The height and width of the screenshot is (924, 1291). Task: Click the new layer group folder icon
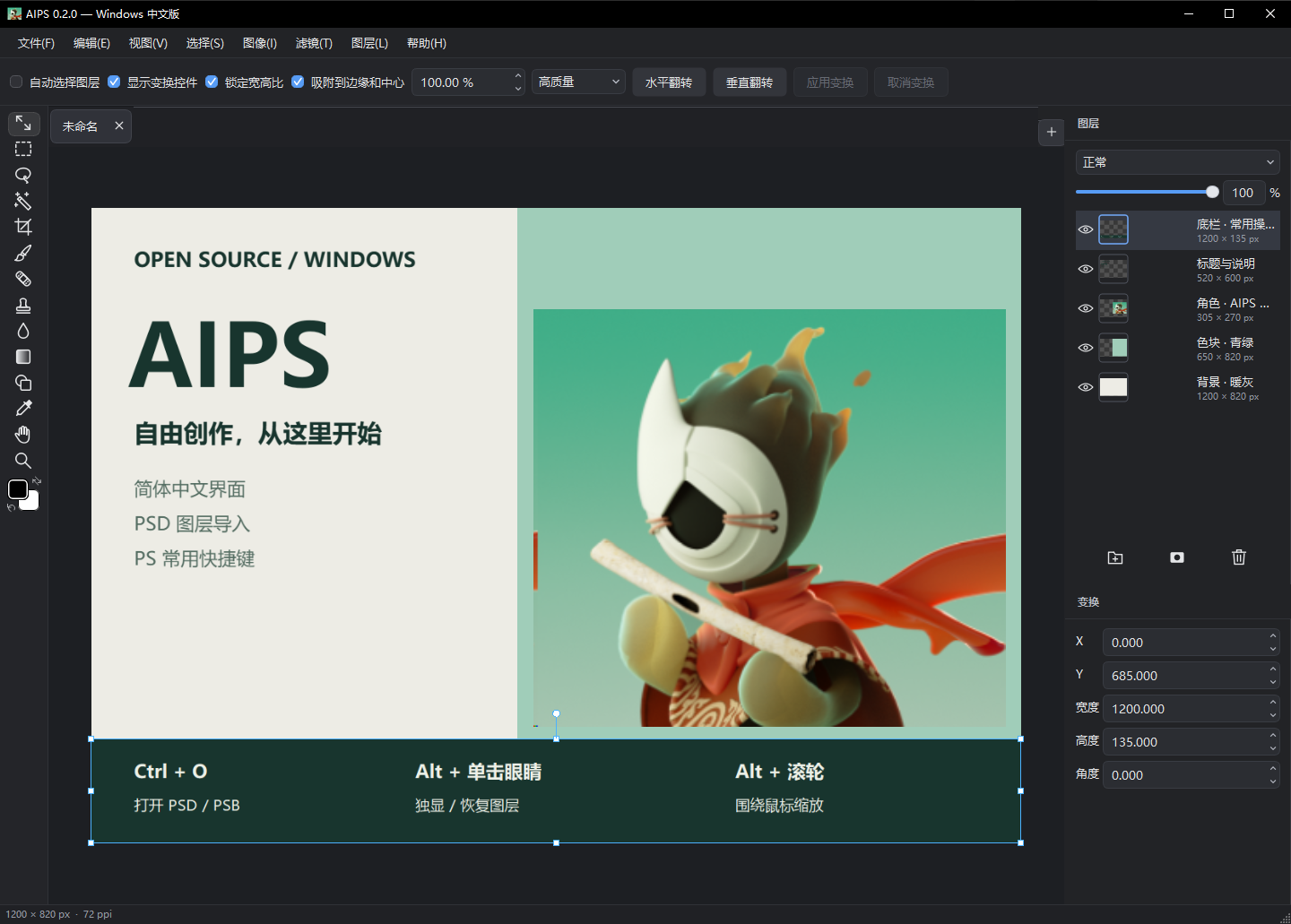coord(1115,557)
